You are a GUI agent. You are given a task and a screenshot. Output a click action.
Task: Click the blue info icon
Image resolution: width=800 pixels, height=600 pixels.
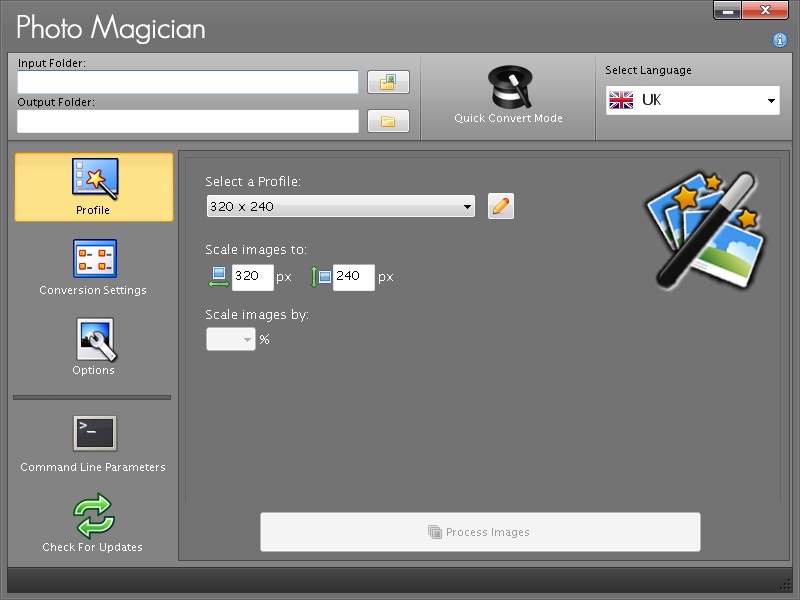(x=780, y=40)
